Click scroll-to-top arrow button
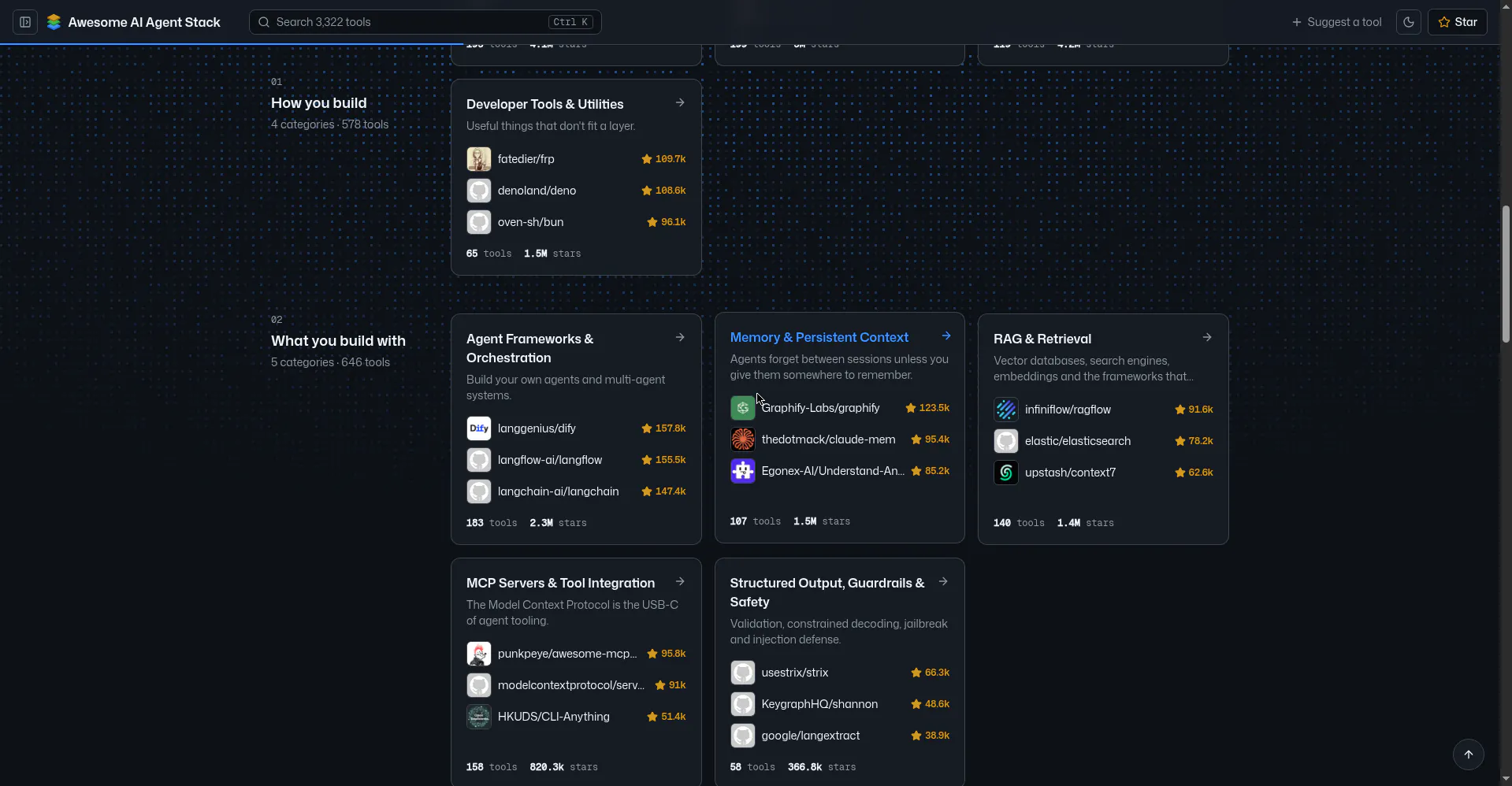 click(1469, 754)
